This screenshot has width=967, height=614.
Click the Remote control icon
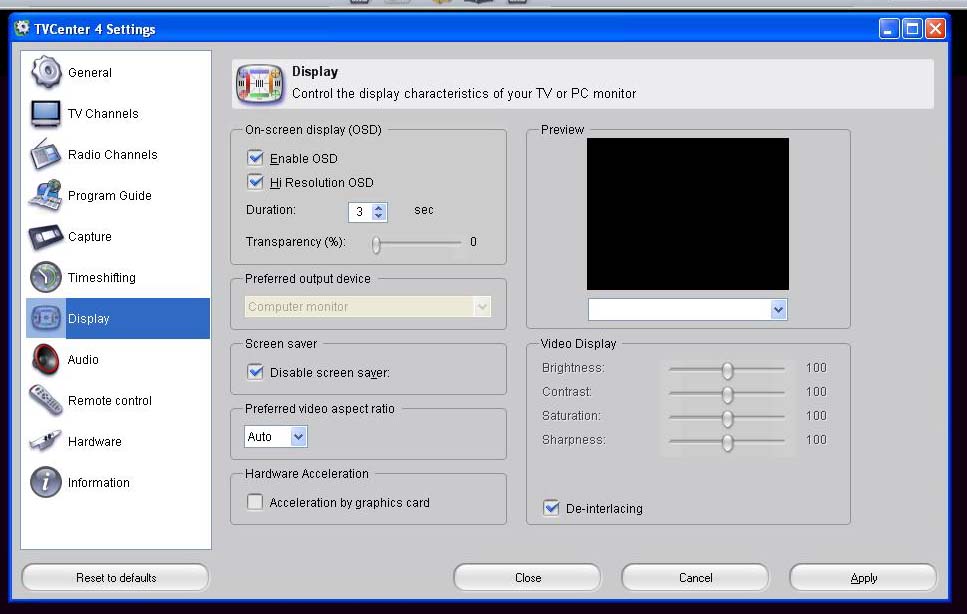[46, 401]
